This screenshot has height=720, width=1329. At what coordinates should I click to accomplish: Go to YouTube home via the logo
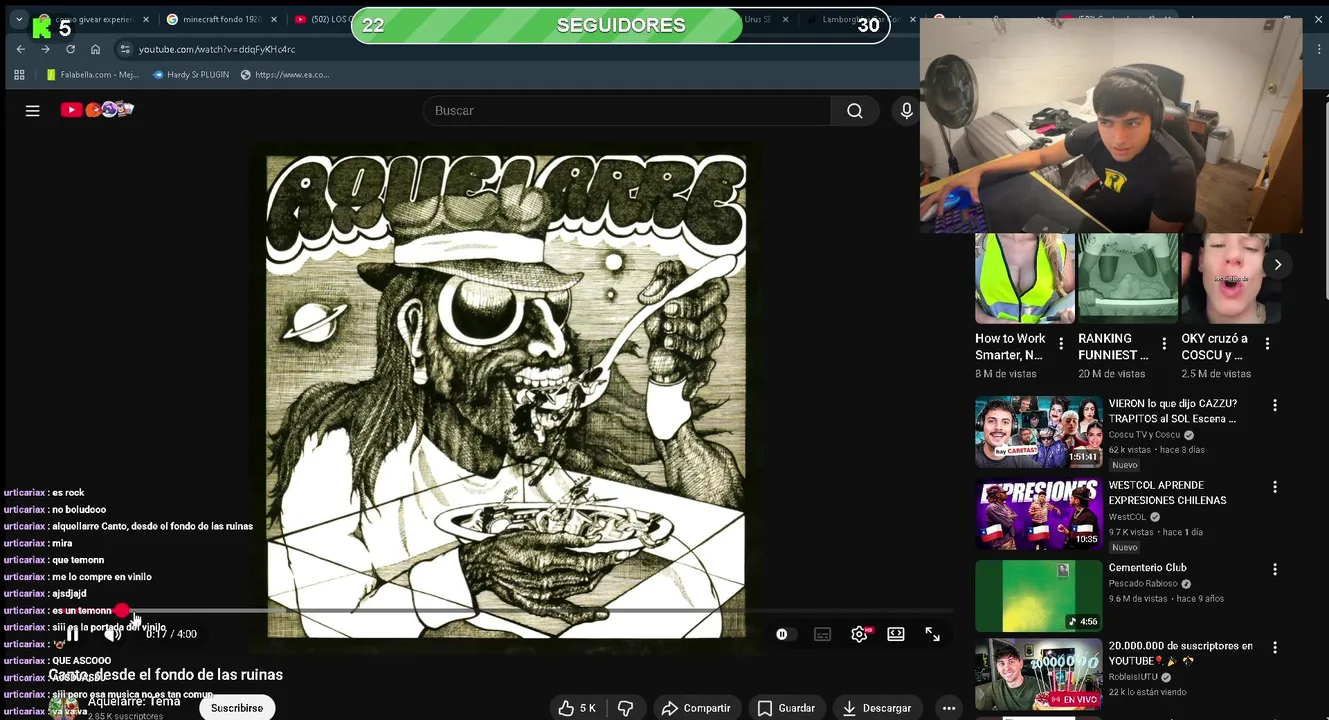[x=97, y=110]
